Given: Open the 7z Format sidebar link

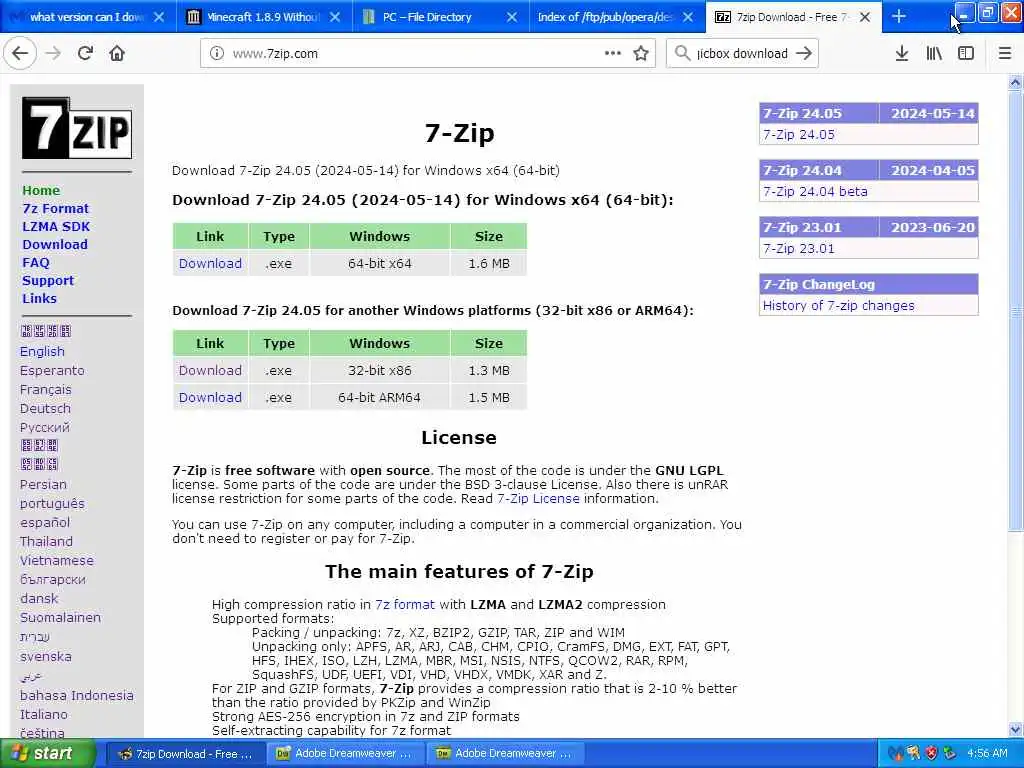Looking at the screenshot, I should coord(56,208).
